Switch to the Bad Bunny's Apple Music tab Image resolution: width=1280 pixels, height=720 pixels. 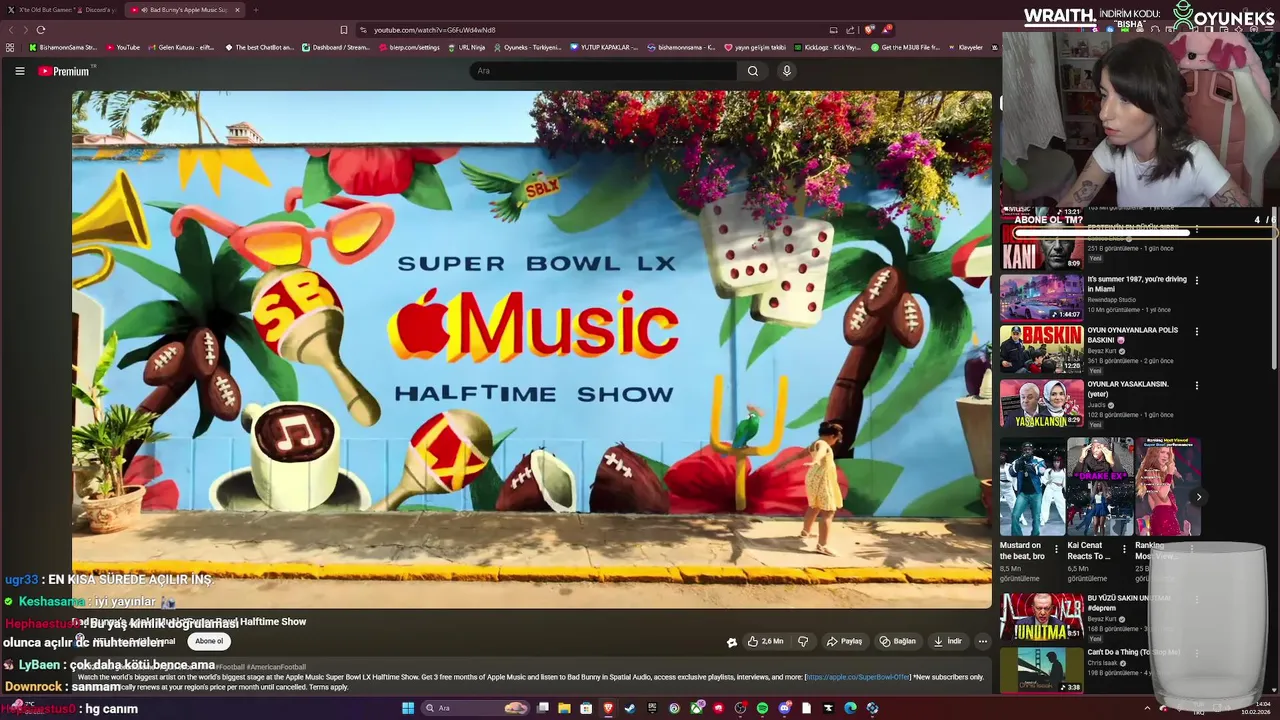pos(183,10)
